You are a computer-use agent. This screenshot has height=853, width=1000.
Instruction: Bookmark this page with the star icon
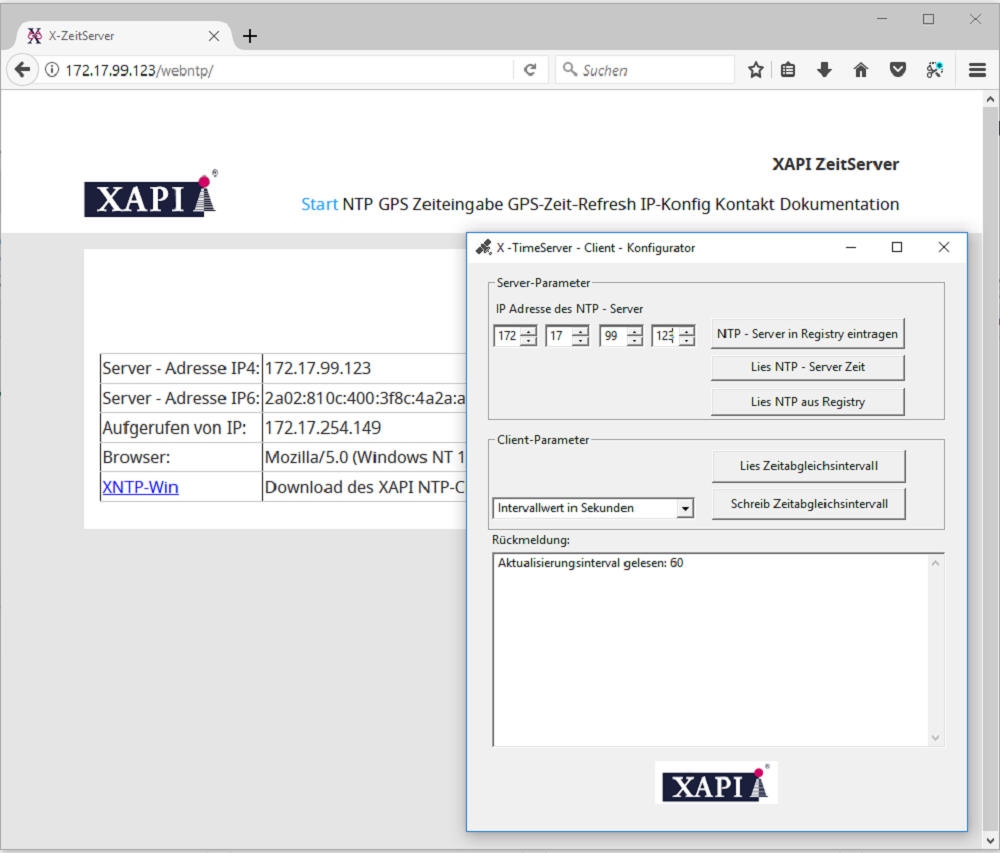tap(756, 70)
